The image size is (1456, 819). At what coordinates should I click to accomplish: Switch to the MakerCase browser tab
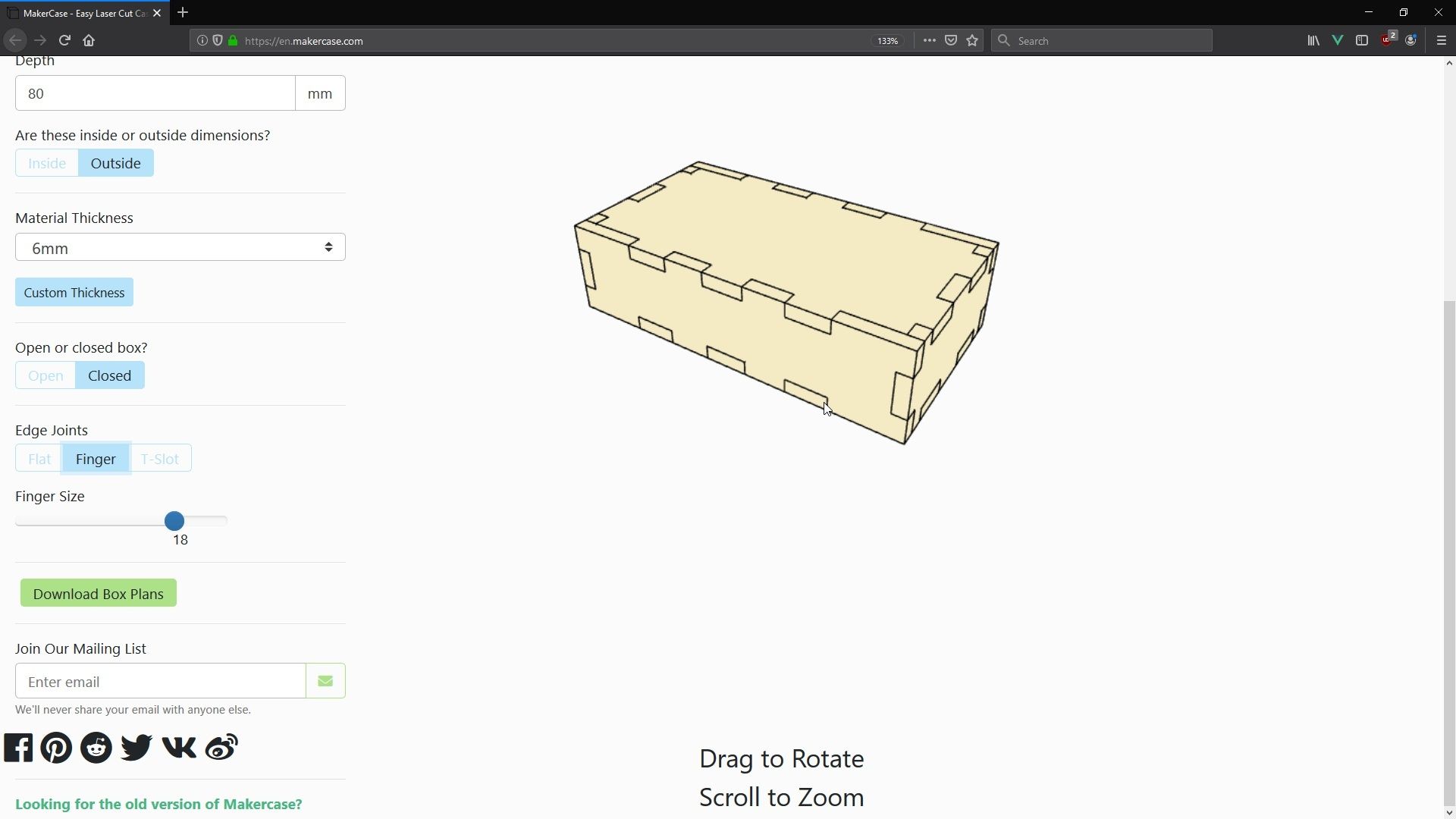click(x=82, y=12)
